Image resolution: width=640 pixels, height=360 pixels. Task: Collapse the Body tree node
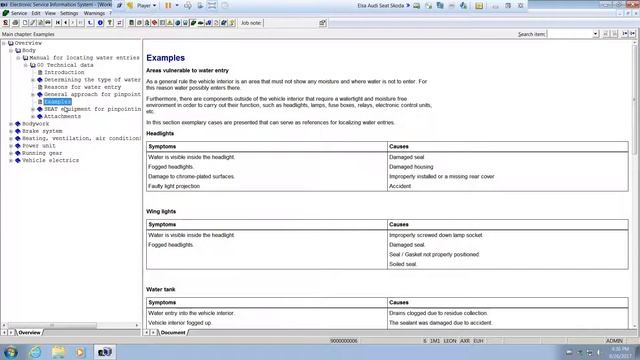coord(11,50)
